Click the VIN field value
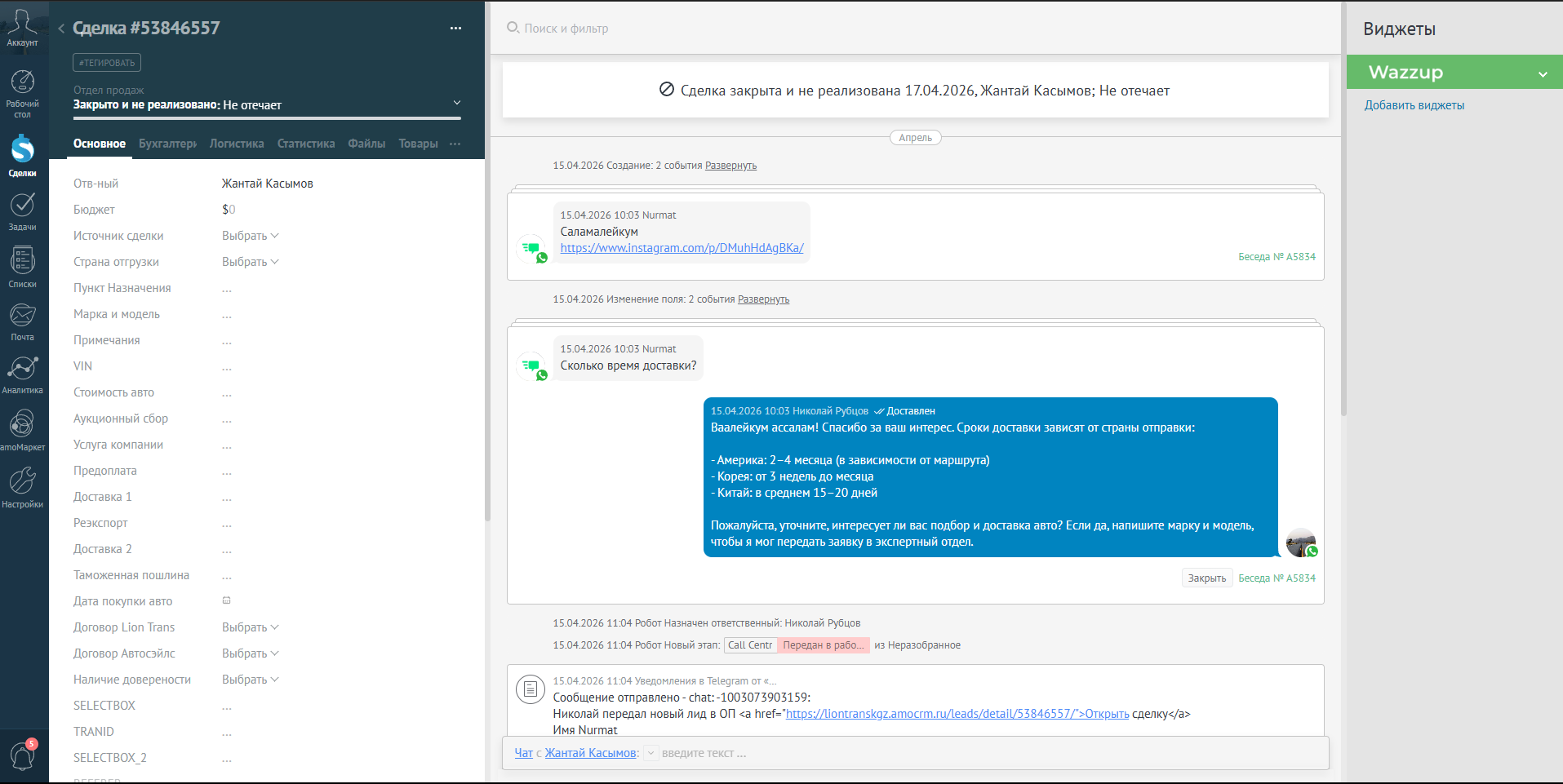 coord(227,366)
